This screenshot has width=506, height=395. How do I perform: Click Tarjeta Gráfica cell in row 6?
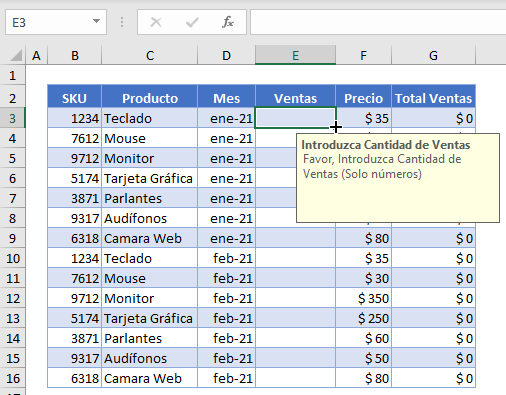tap(150, 178)
